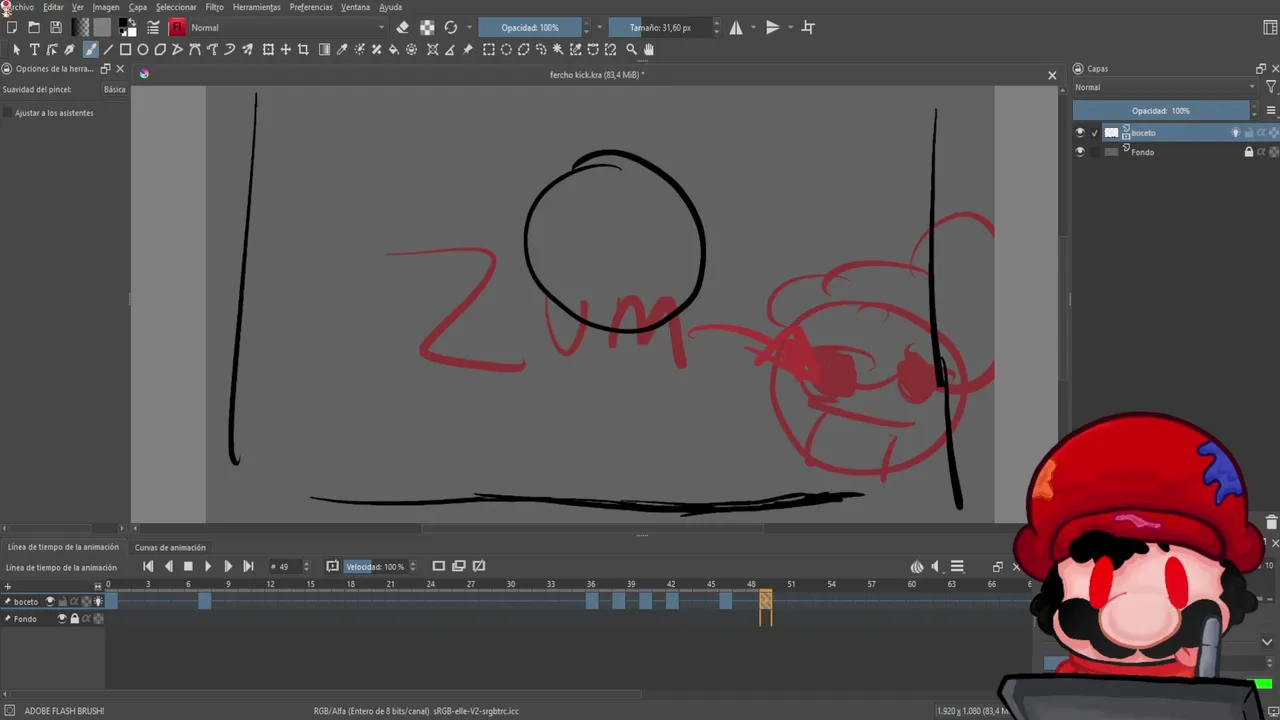Open the Preferencias menu

pos(311,7)
